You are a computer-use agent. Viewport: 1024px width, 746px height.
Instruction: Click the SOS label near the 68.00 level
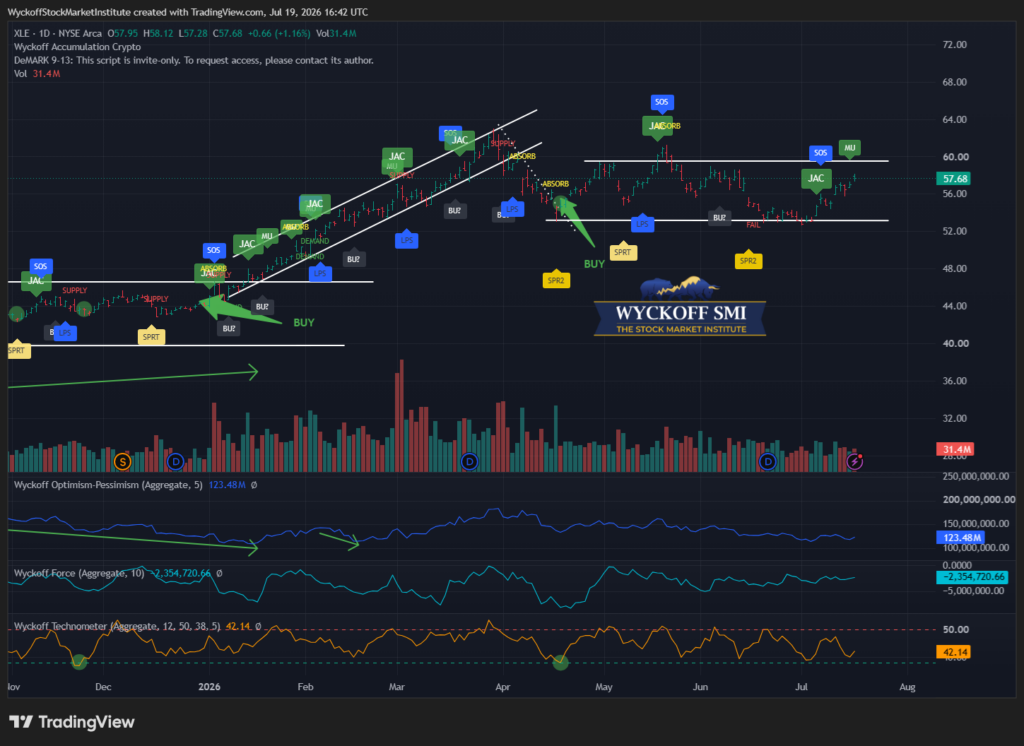pyautogui.click(x=662, y=103)
